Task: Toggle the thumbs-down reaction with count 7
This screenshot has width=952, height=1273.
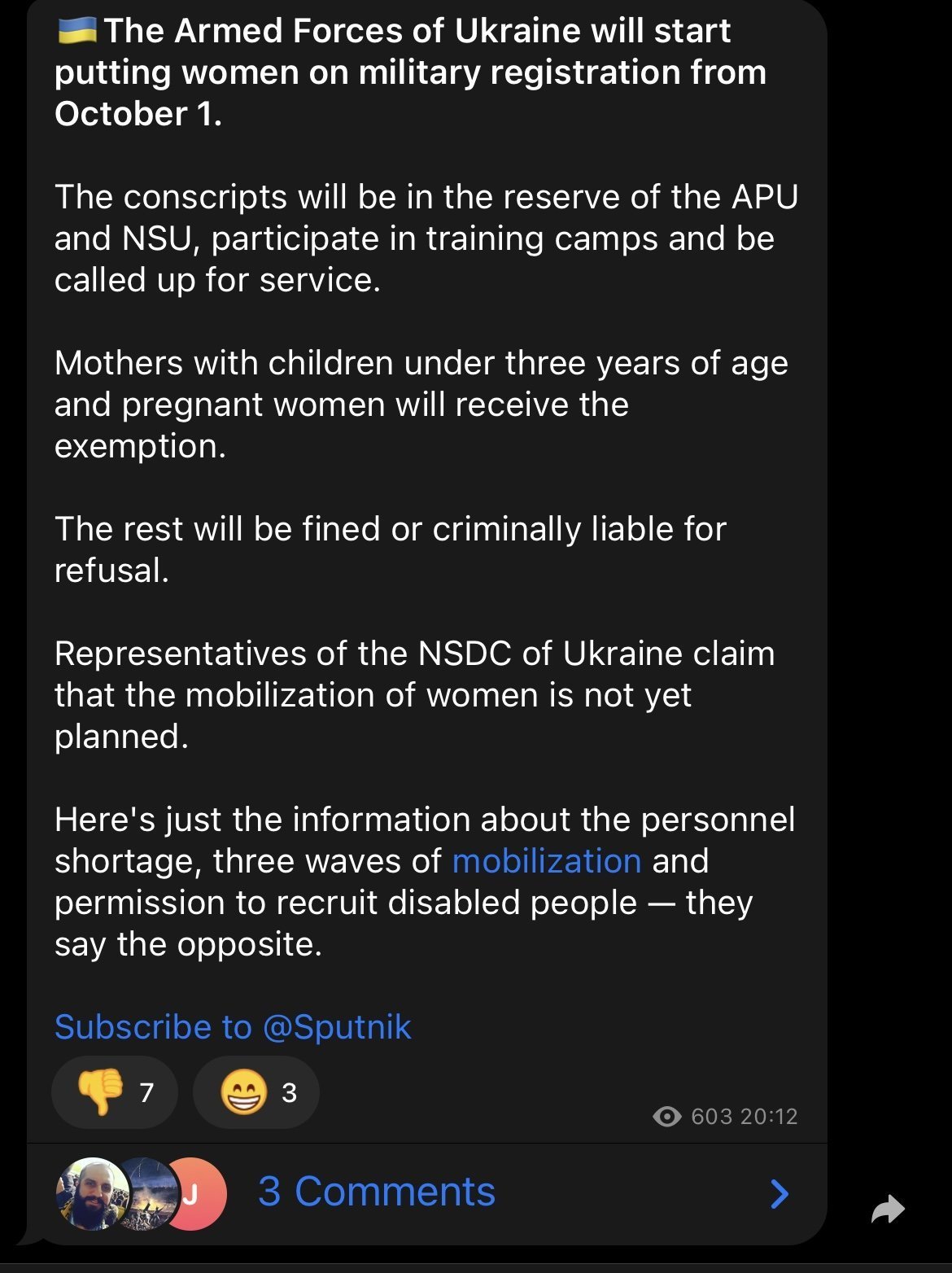Action: 115,1091
